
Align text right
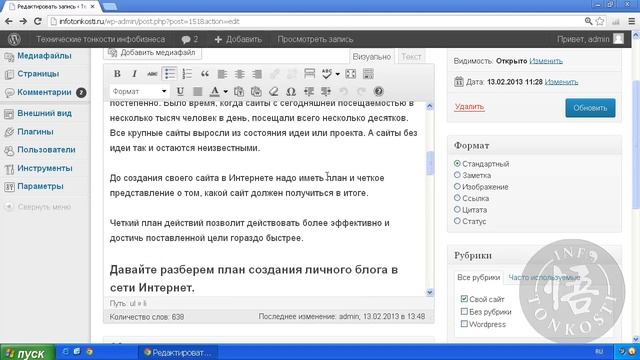tap(257, 74)
